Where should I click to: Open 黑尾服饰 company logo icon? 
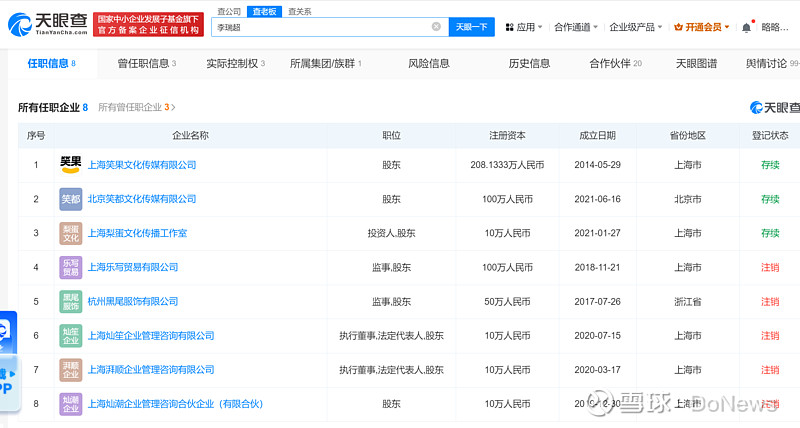[x=70, y=301]
